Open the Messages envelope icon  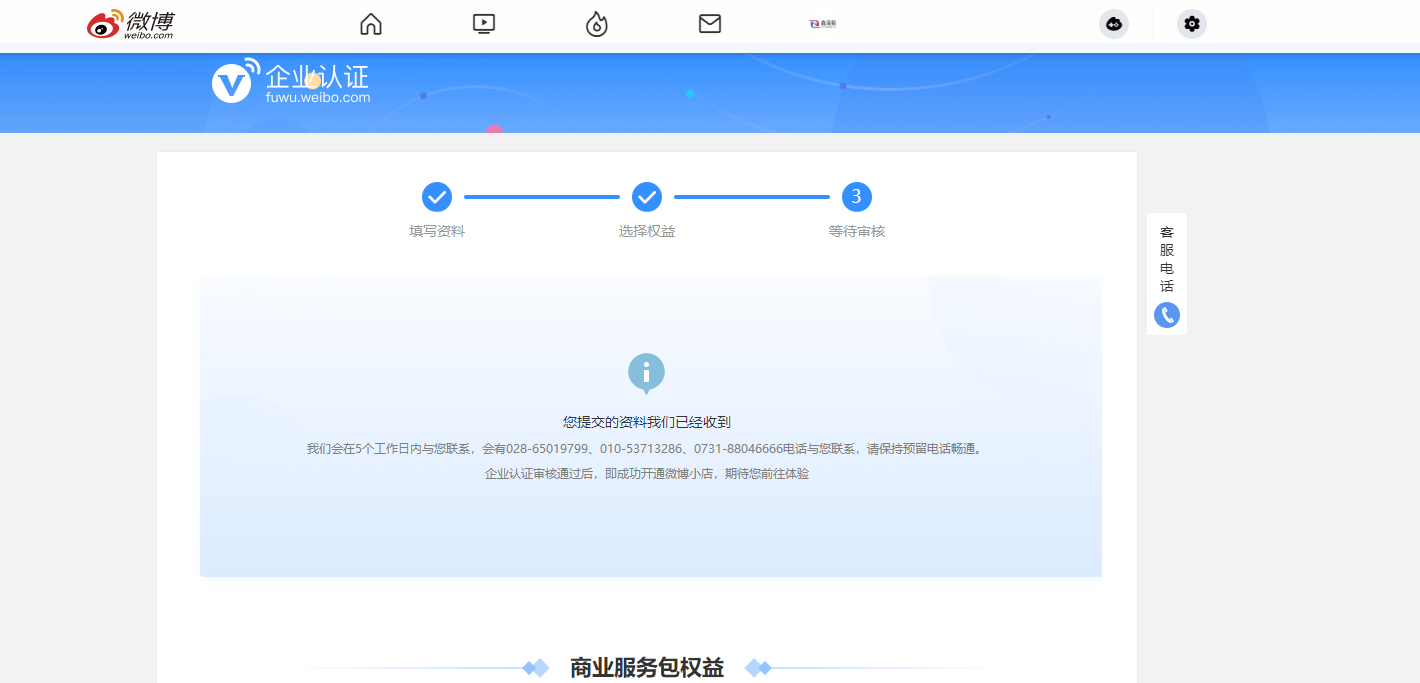tap(710, 24)
